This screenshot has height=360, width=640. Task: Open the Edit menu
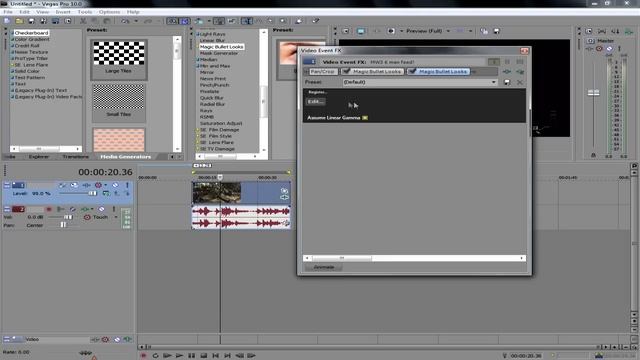(24, 12)
